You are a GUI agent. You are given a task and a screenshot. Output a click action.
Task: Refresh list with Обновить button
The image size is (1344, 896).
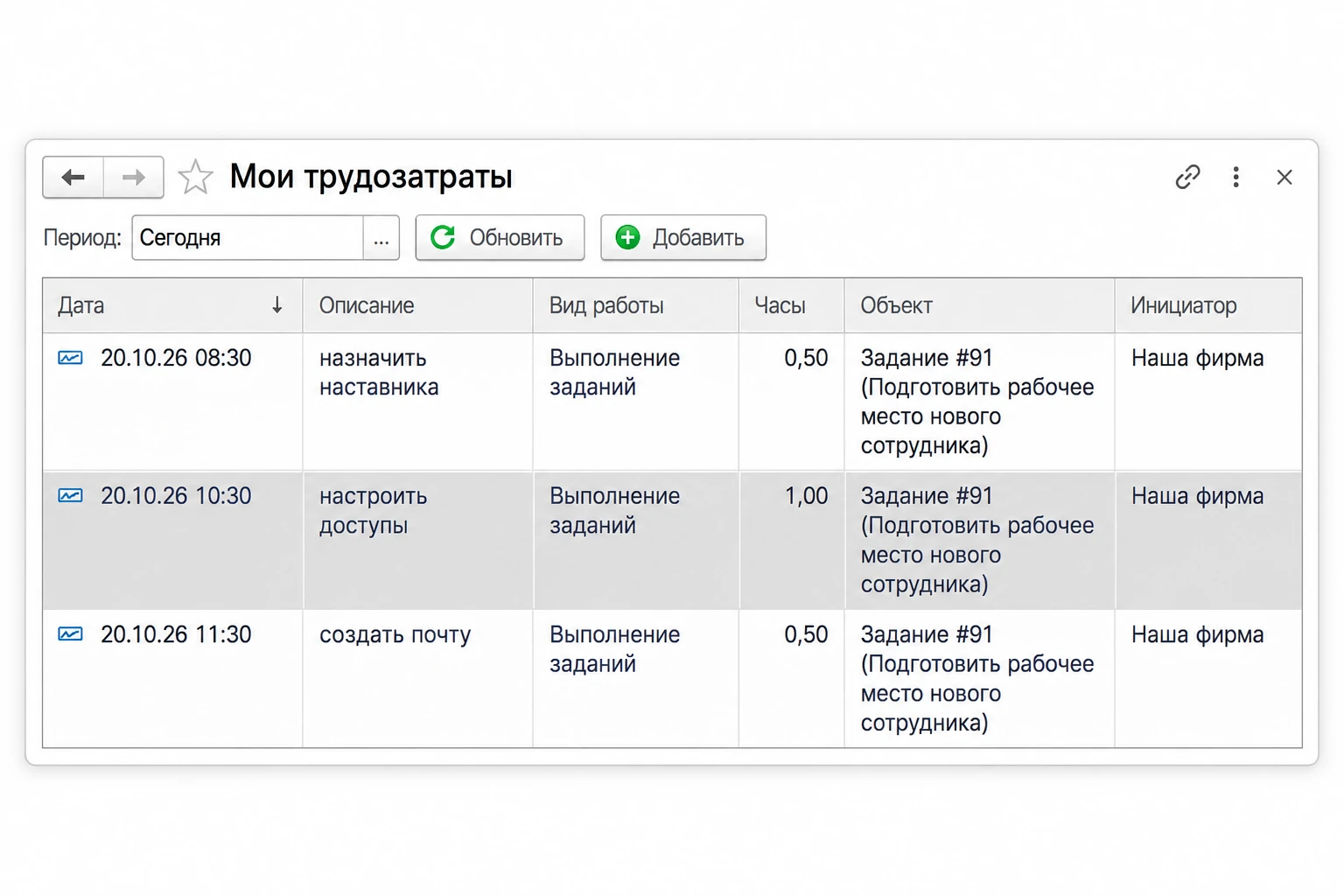pos(500,238)
